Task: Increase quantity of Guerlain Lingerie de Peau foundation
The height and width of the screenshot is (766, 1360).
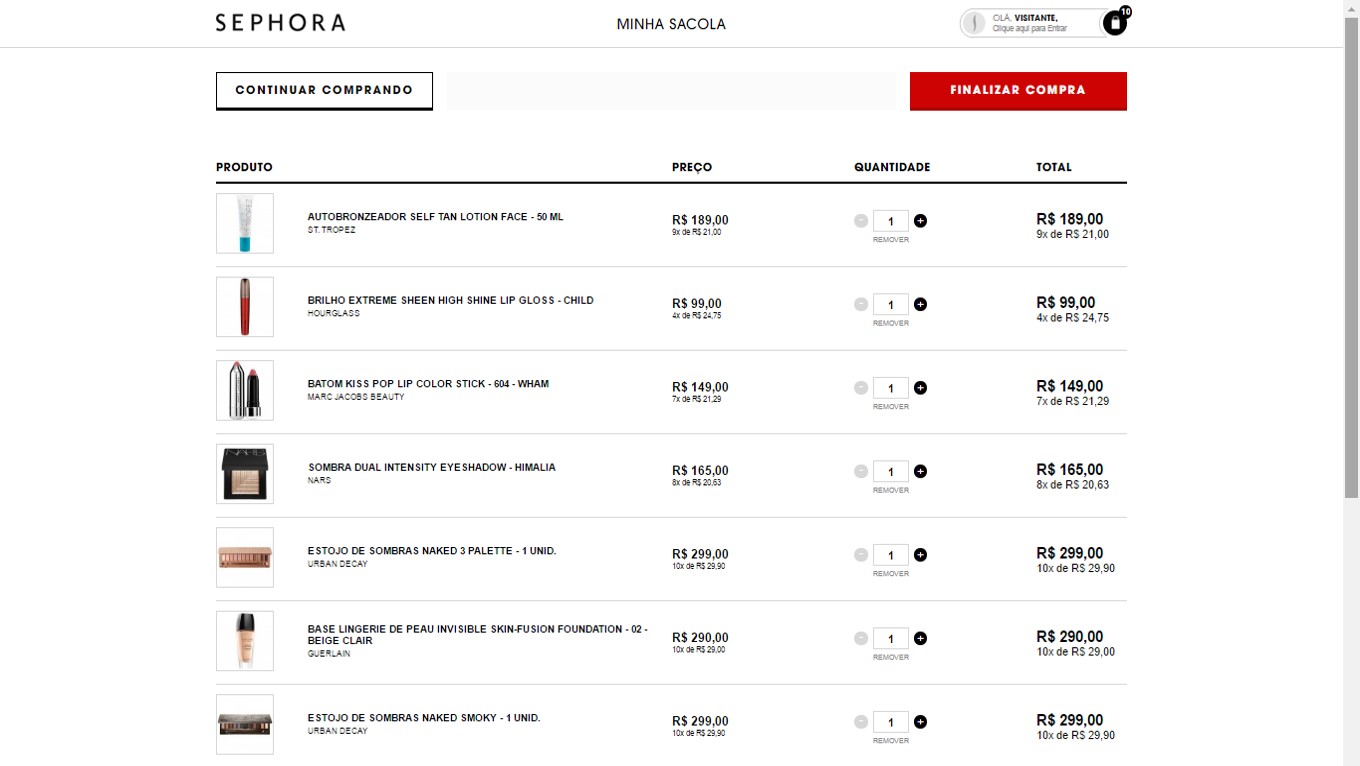Action: (920, 638)
